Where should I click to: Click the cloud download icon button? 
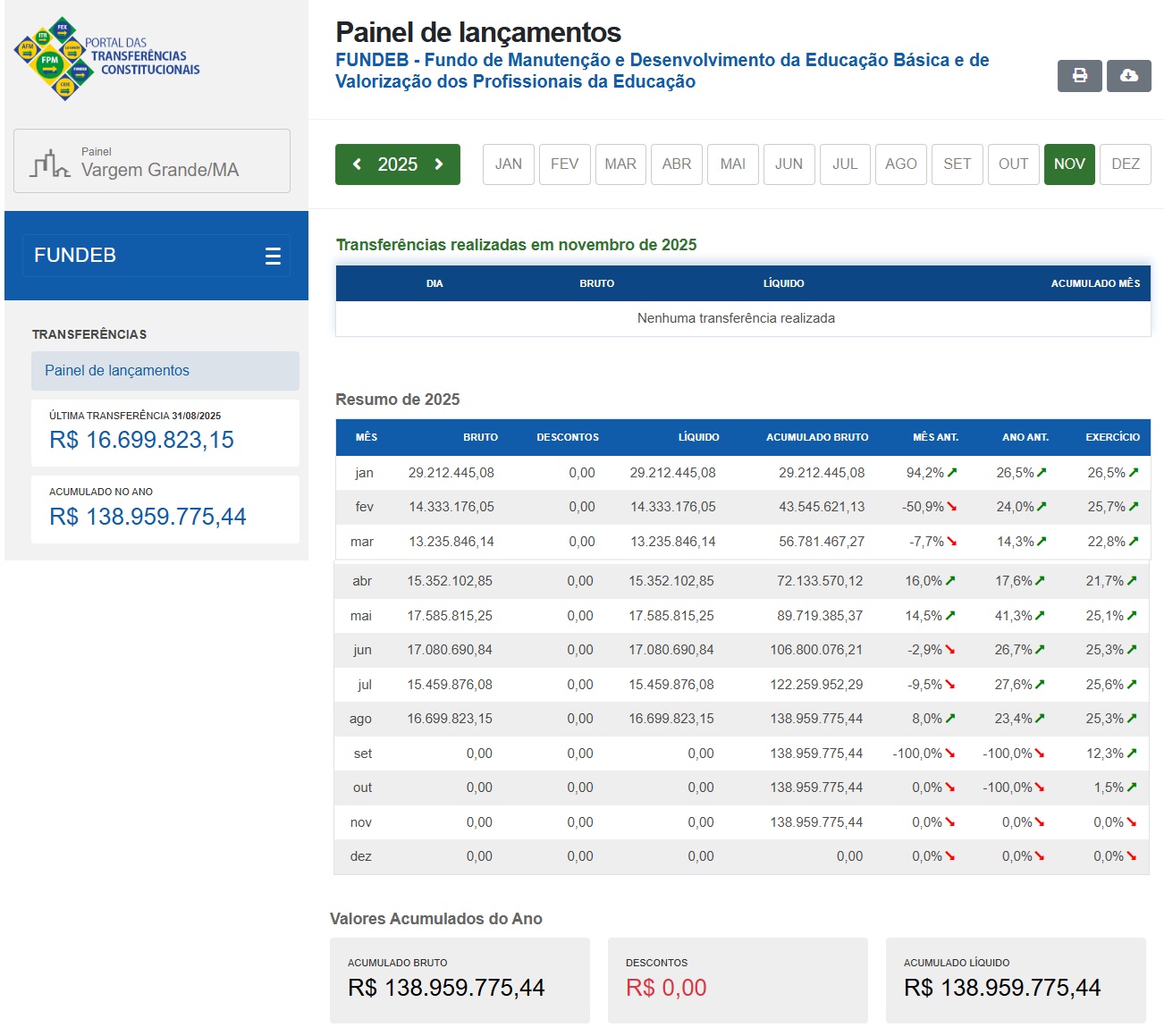tap(1128, 76)
